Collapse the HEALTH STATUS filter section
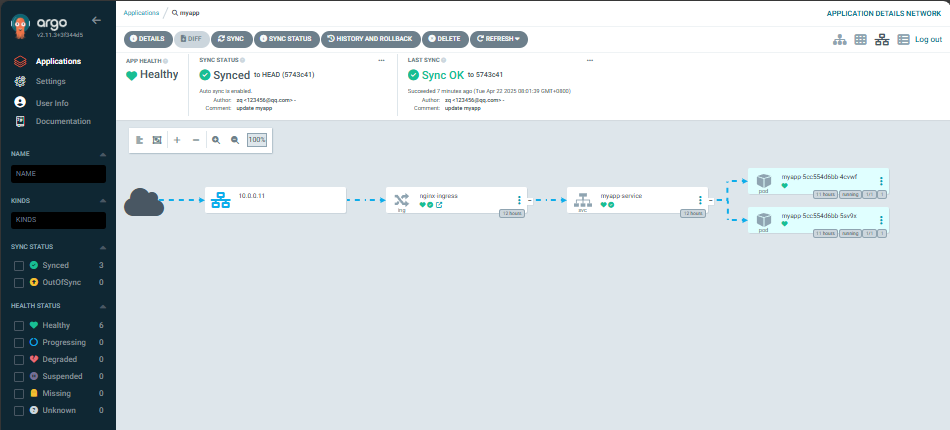Image resolution: width=950 pixels, height=430 pixels. (102, 306)
